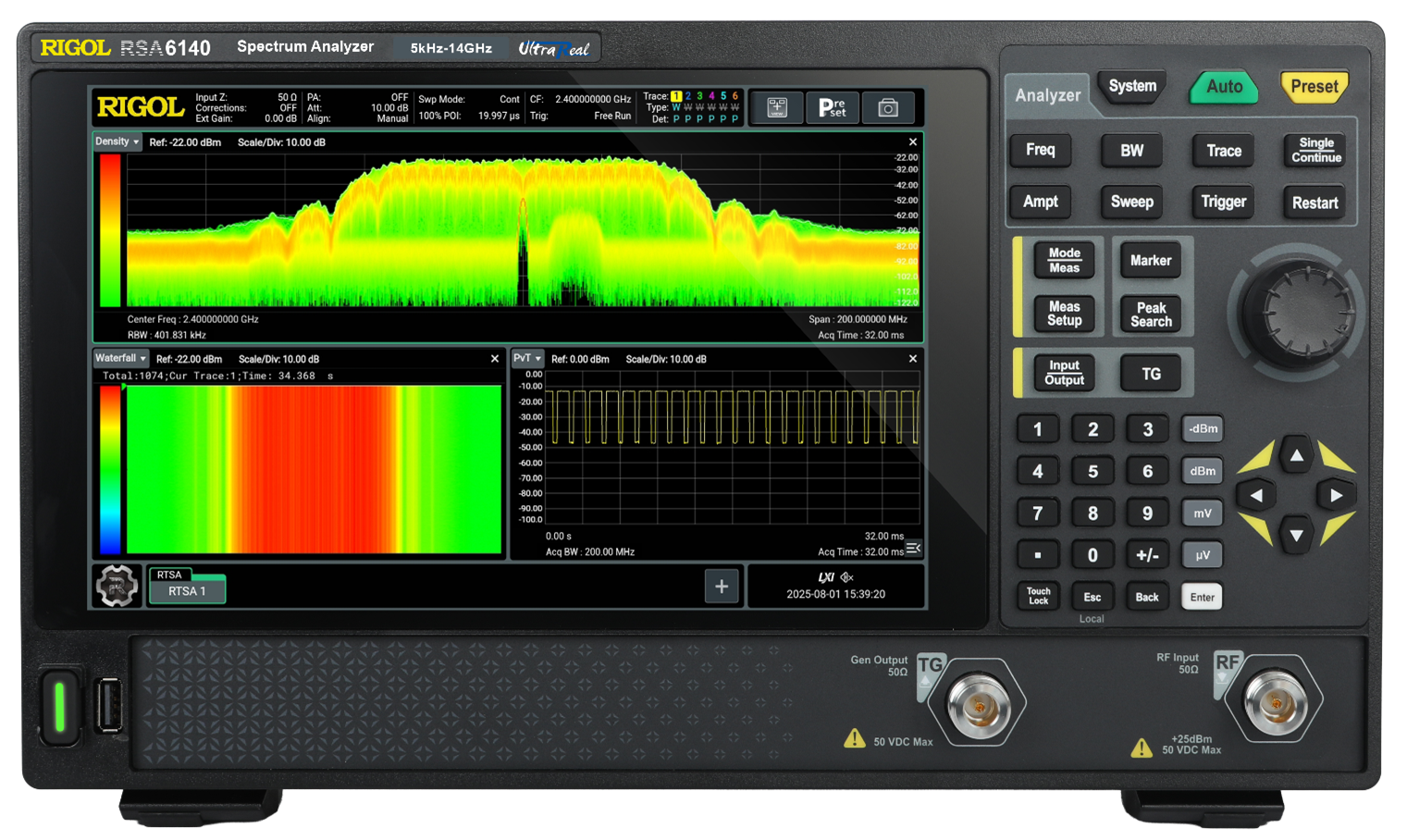The image size is (1407, 840).
Task: Push the Trace hardware key
Action: tap(1224, 150)
